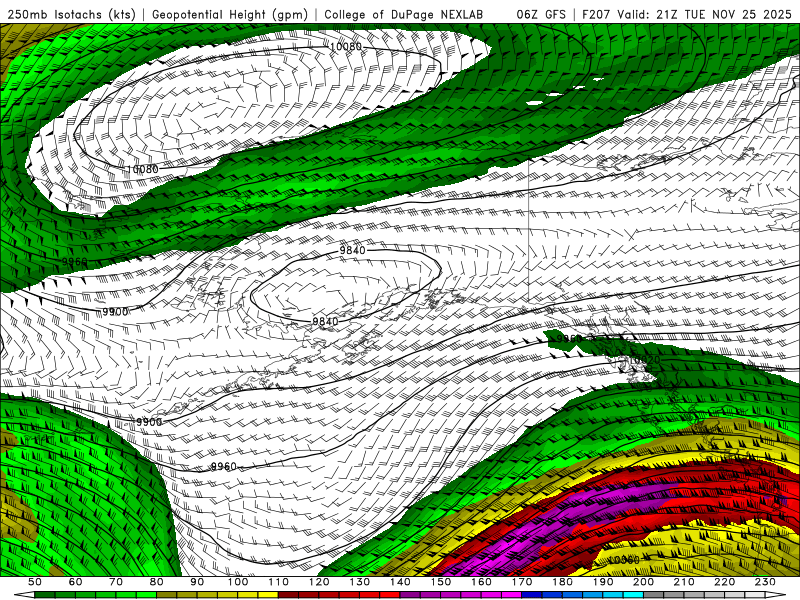Click the 'Geopotential Height (gpm)' title text

tap(230, 15)
